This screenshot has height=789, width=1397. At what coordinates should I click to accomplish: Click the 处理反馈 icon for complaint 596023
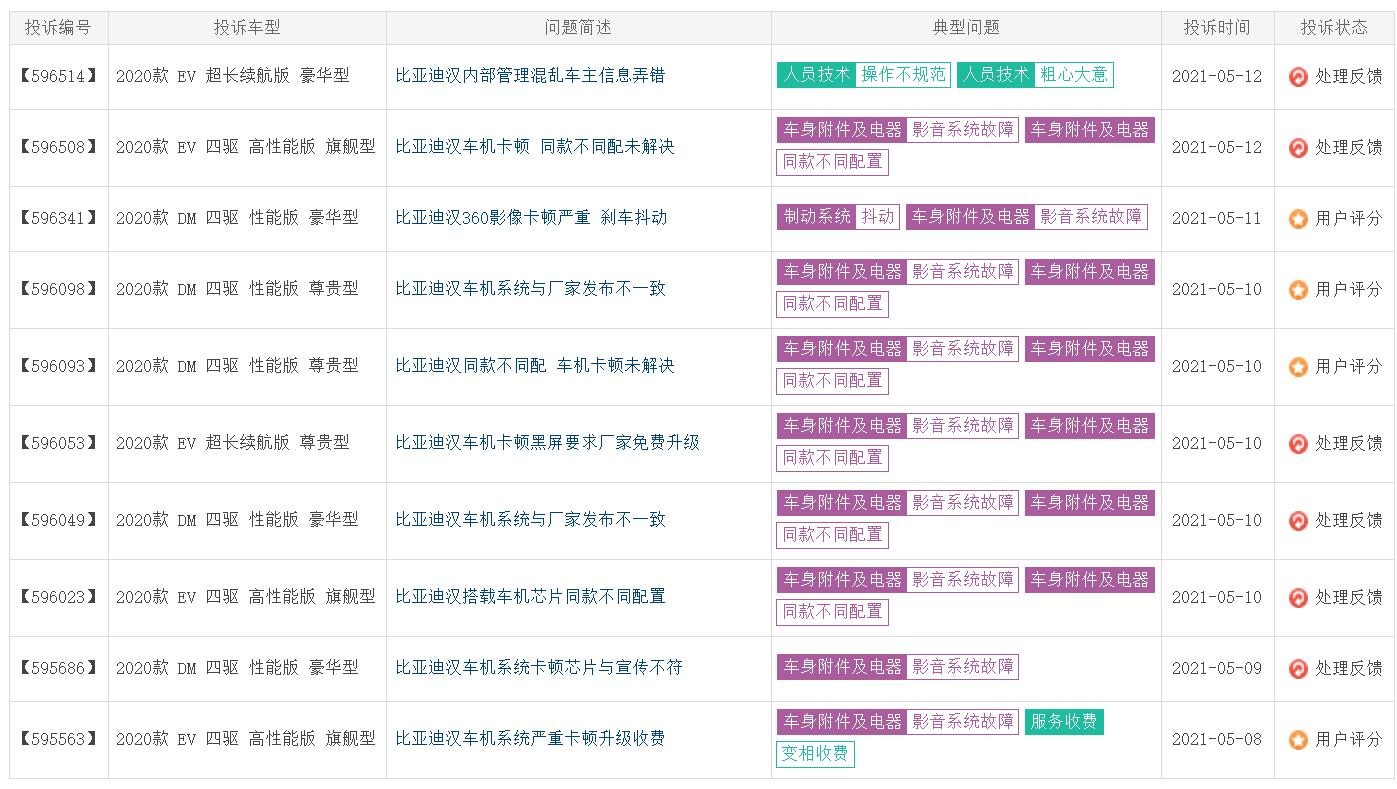click(x=1298, y=598)
